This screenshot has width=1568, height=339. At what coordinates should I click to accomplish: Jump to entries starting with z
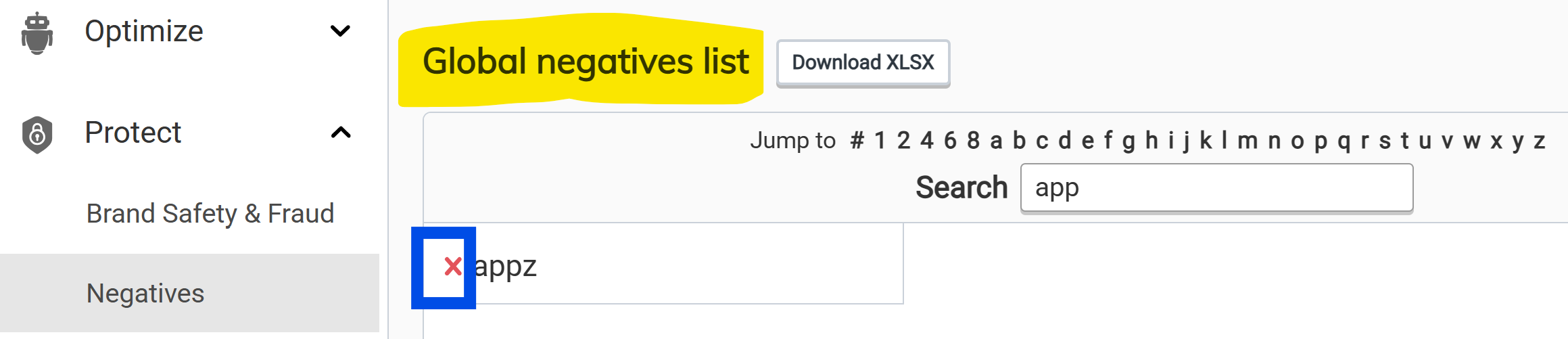[1540, 141]
